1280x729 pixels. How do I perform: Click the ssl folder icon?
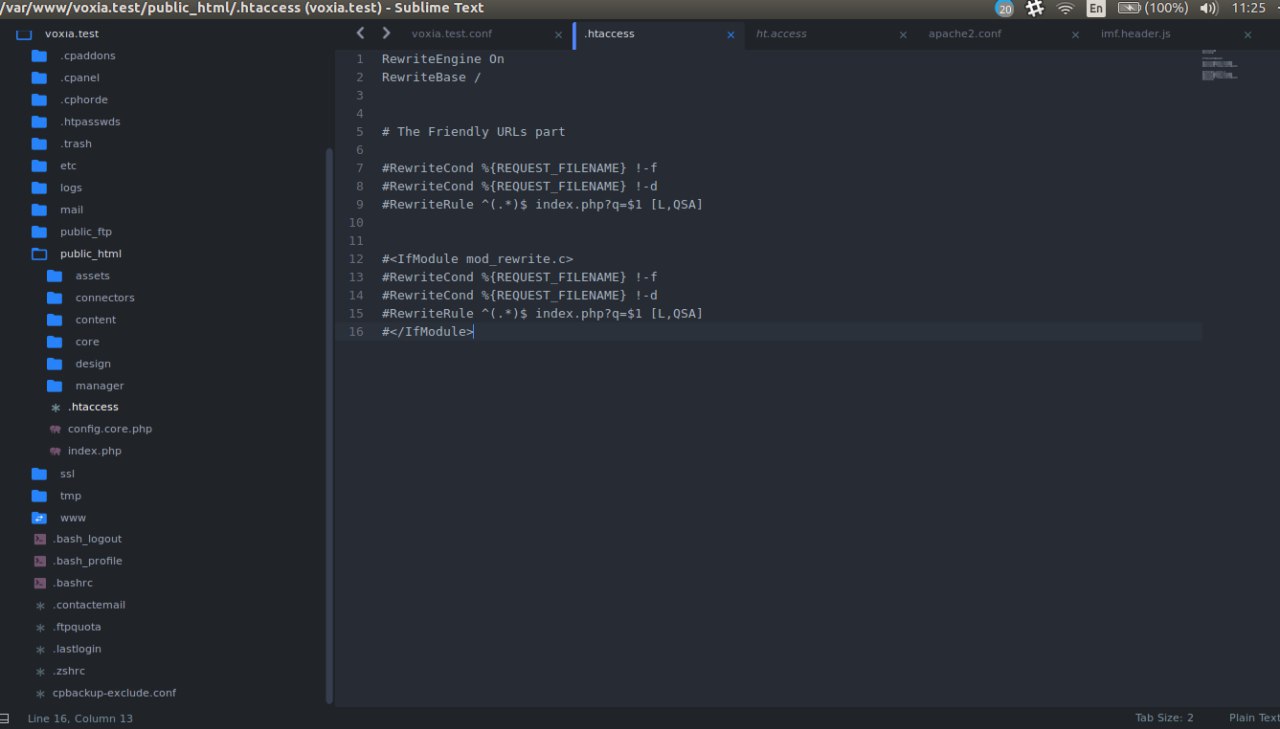39,474
